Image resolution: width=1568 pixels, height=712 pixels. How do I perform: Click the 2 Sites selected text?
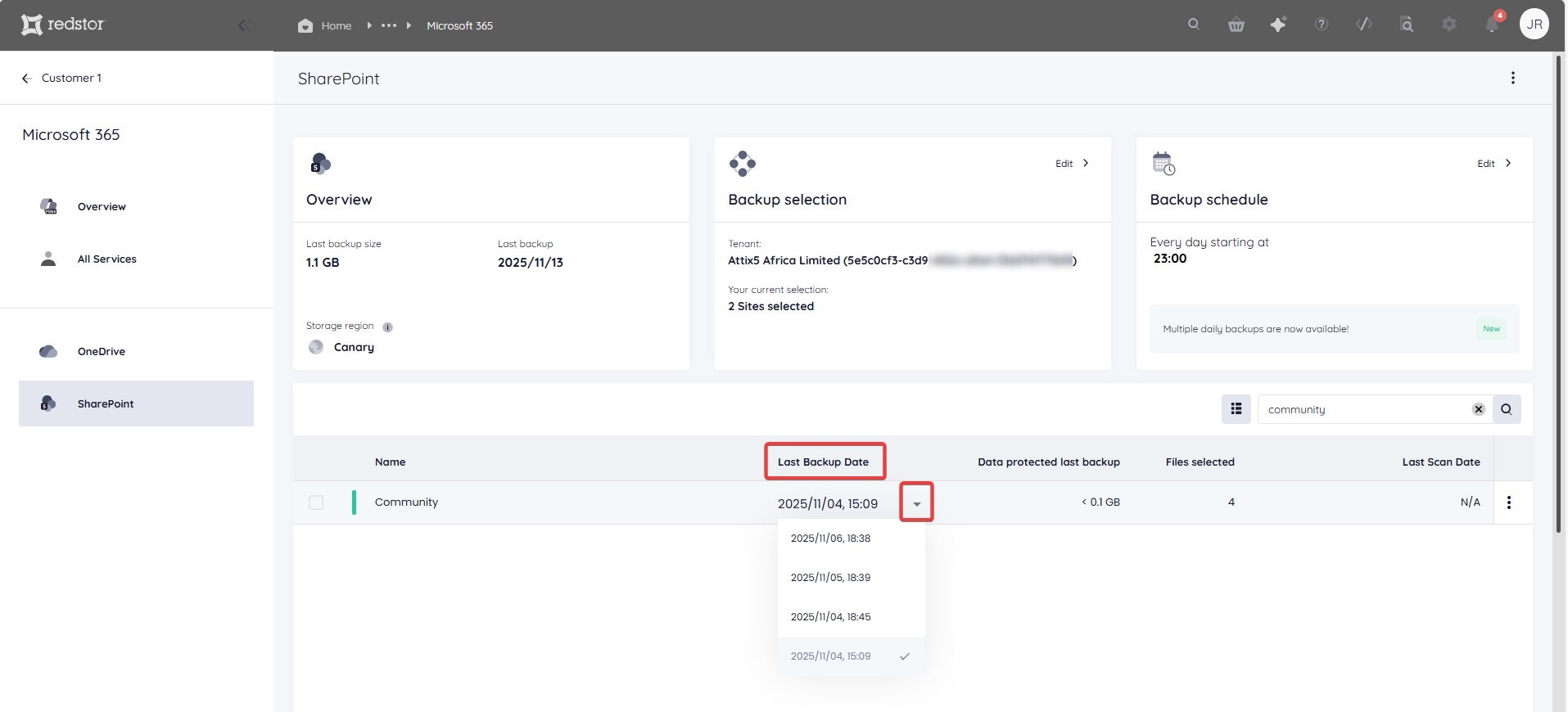pos(770,306)
